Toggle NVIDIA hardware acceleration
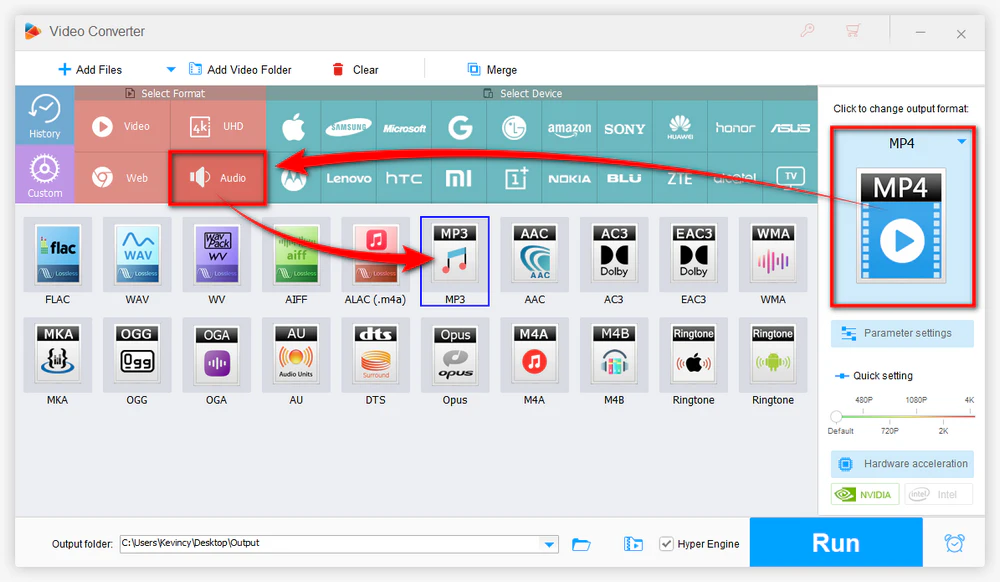Screen dimensions: 1000x582 coord(864,494)
